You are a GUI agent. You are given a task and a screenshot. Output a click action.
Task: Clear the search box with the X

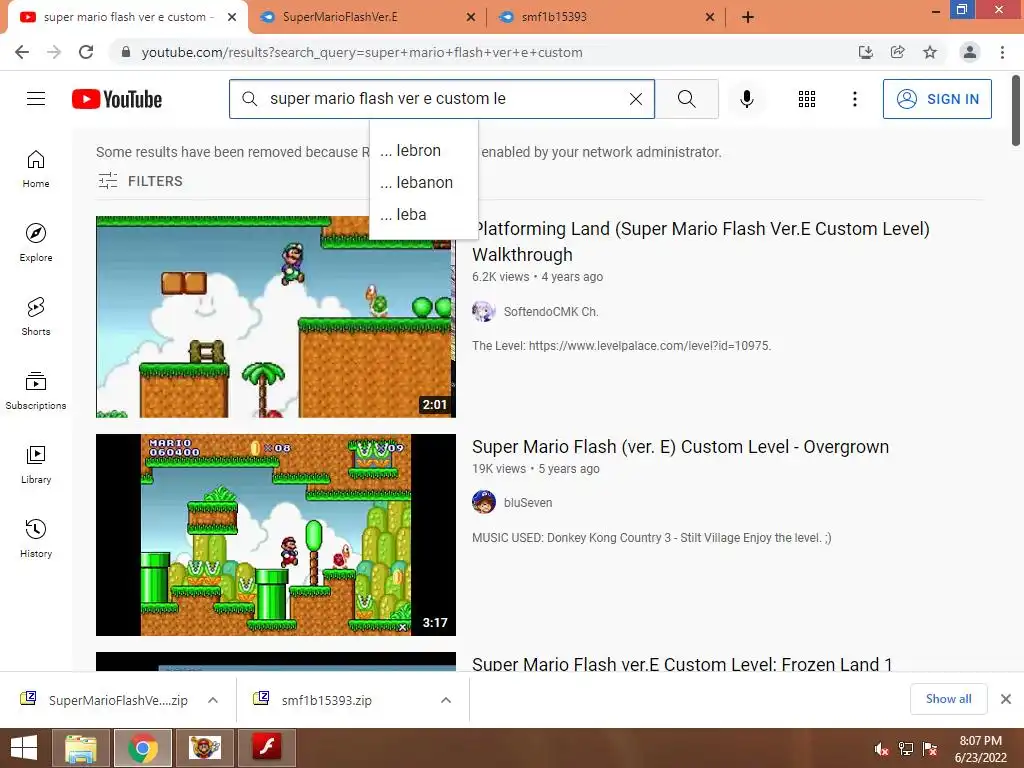(x=635, y=99)
